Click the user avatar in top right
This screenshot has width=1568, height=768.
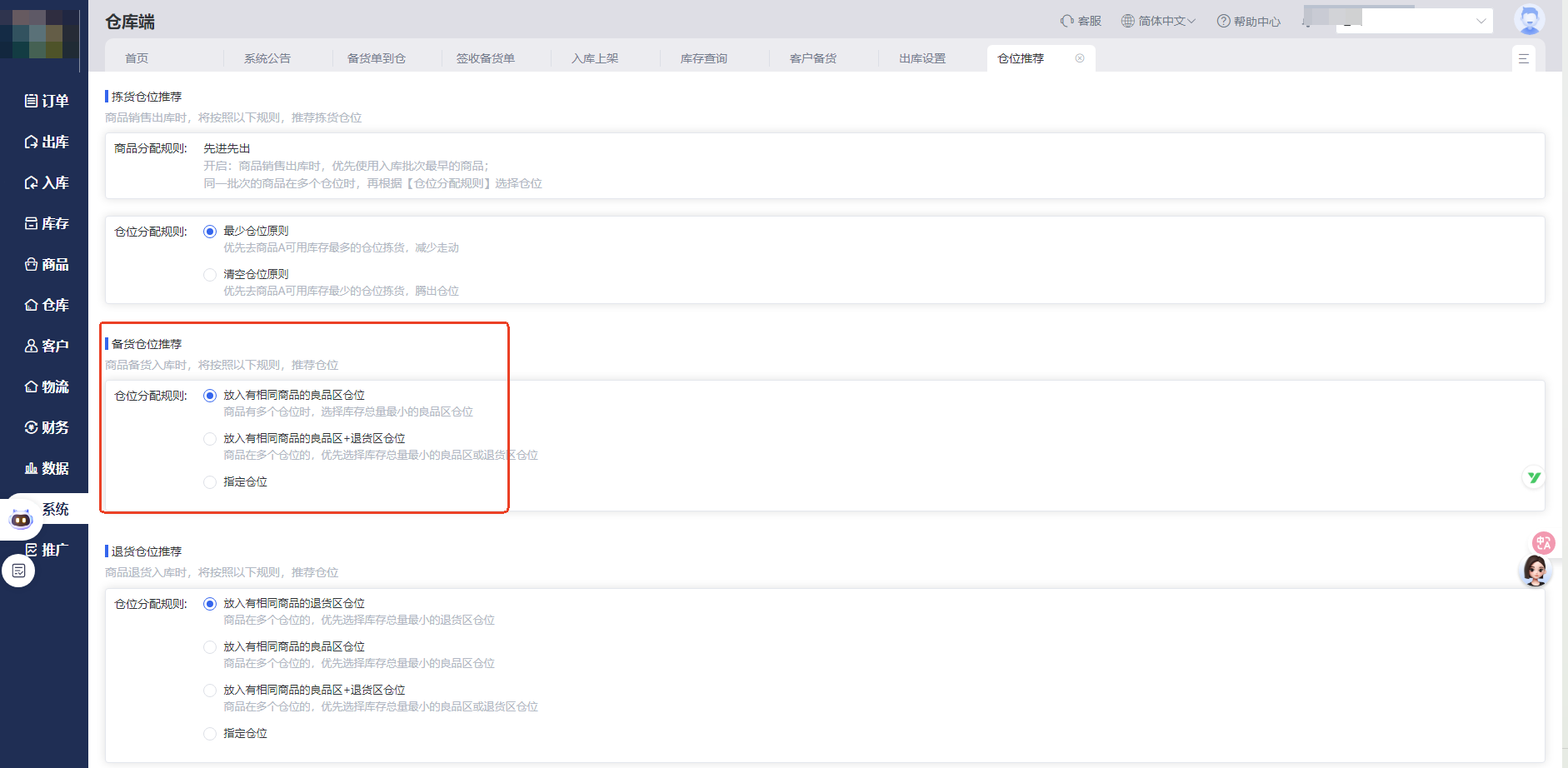tap(1530, 18)
